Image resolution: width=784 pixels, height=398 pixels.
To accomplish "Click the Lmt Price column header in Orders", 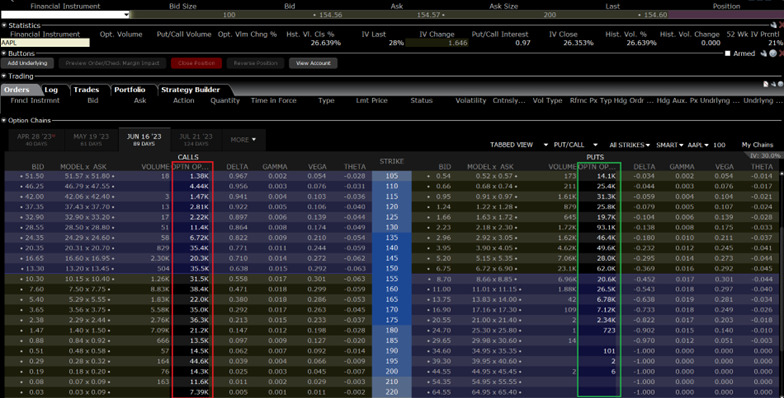I will pos(372,100).
